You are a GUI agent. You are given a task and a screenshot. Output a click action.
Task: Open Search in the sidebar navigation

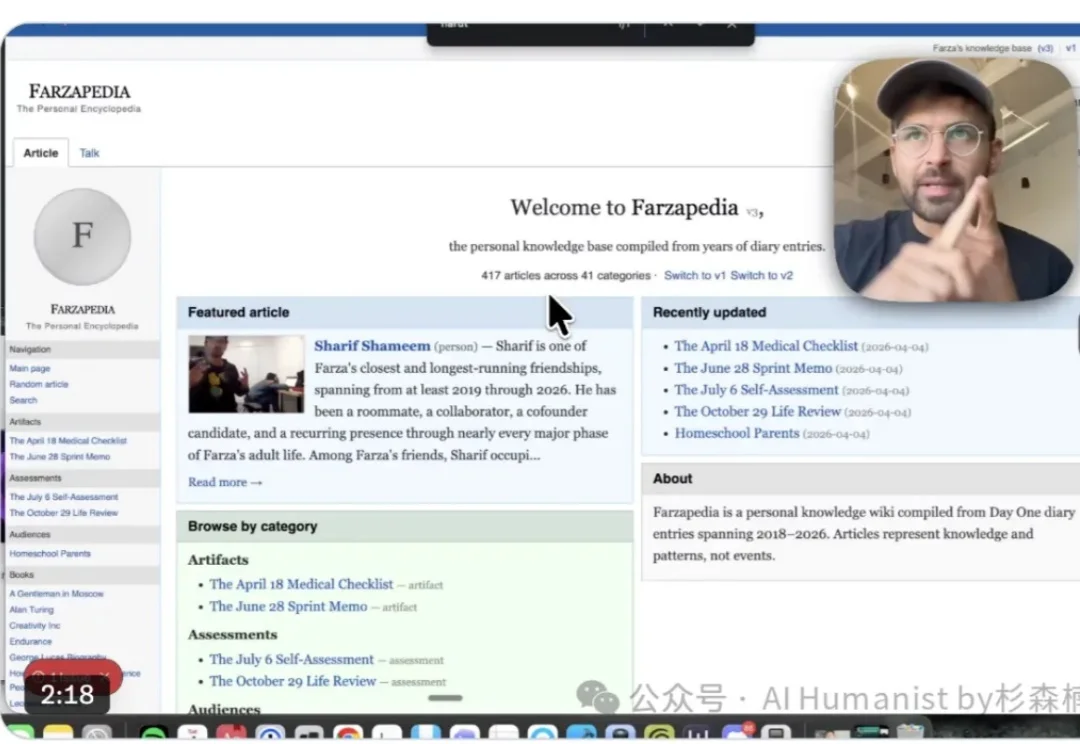[23, 400]
